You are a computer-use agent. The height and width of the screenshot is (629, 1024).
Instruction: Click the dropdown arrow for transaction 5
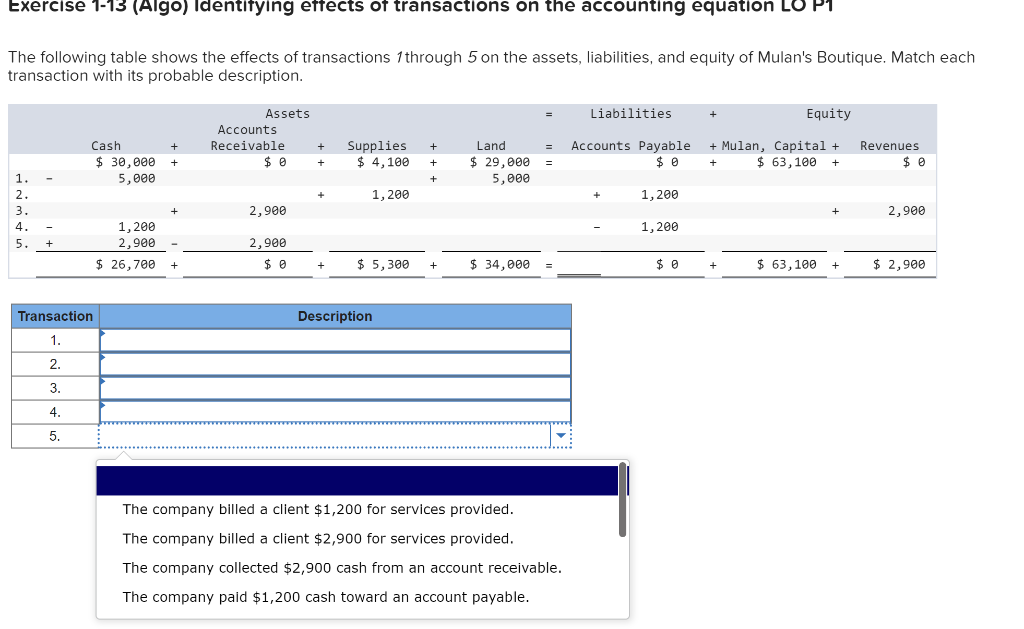click(561, 436)
